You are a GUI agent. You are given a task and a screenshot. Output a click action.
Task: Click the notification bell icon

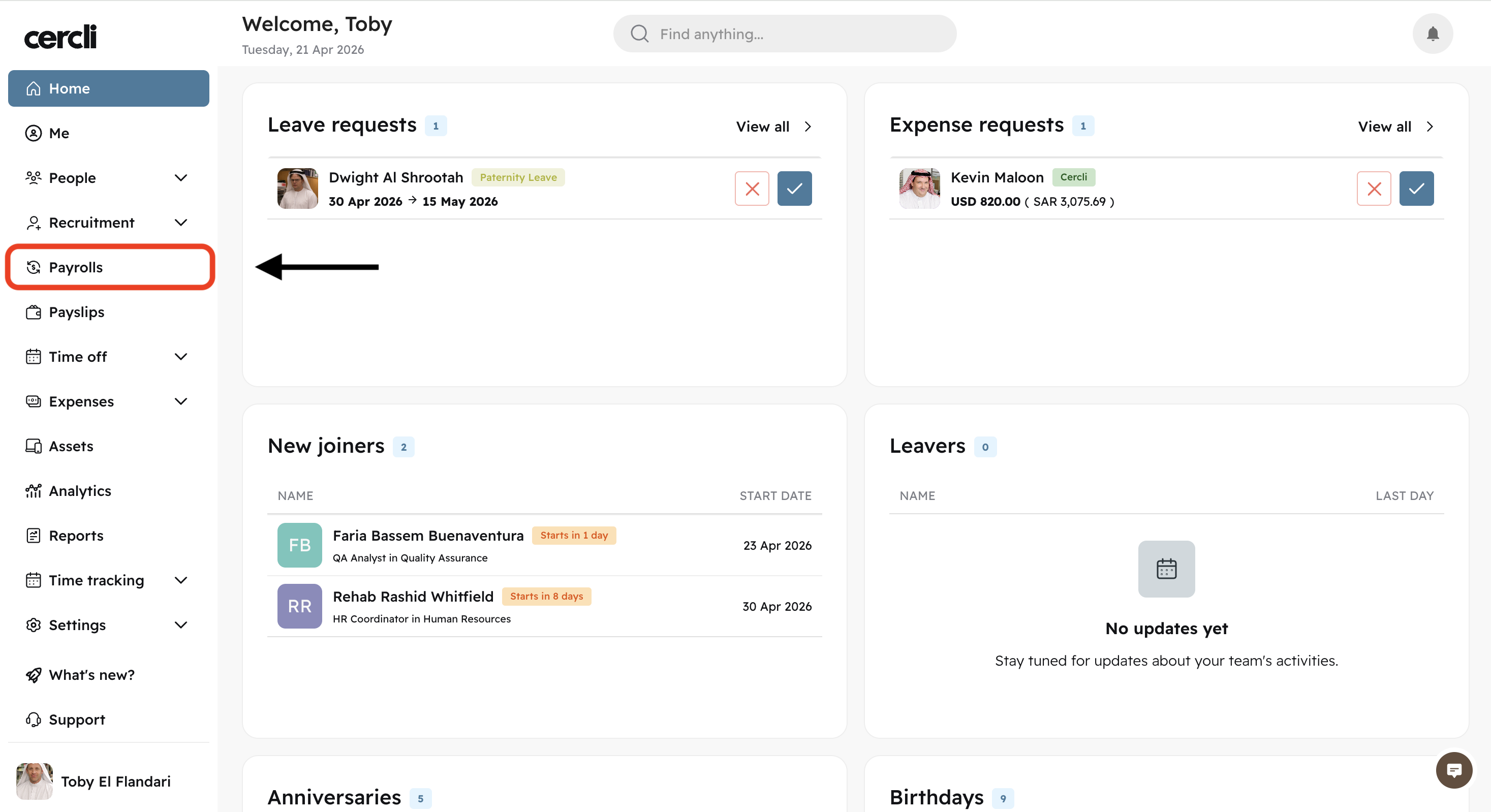tap(1432, 34)
